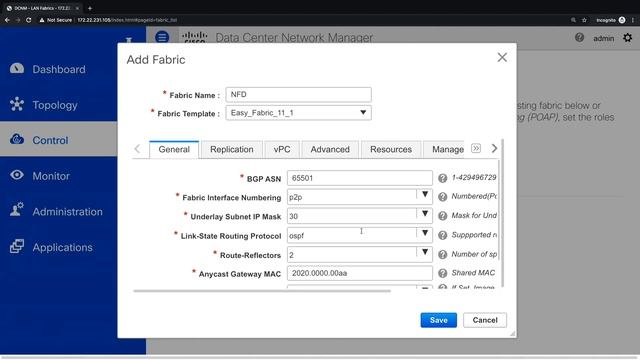Click the Fabric Name field

click(x=298, y=94)
